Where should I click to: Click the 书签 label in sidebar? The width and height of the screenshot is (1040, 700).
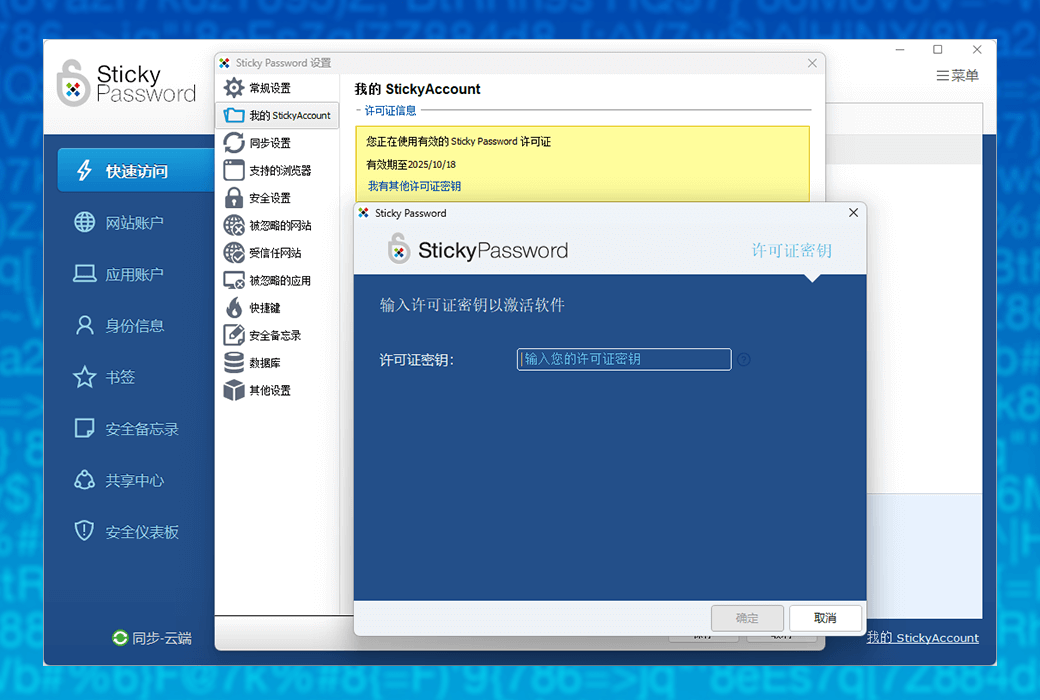[120, 378]
